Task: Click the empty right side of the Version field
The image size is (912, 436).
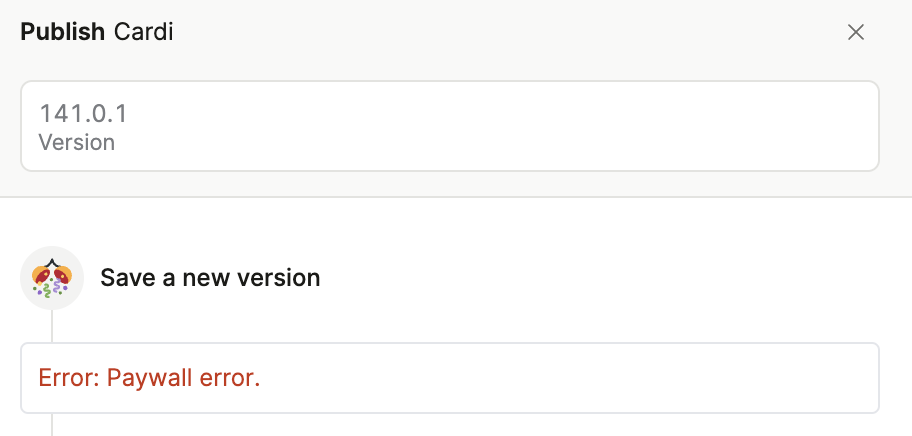Action: [x=700, y=126]
